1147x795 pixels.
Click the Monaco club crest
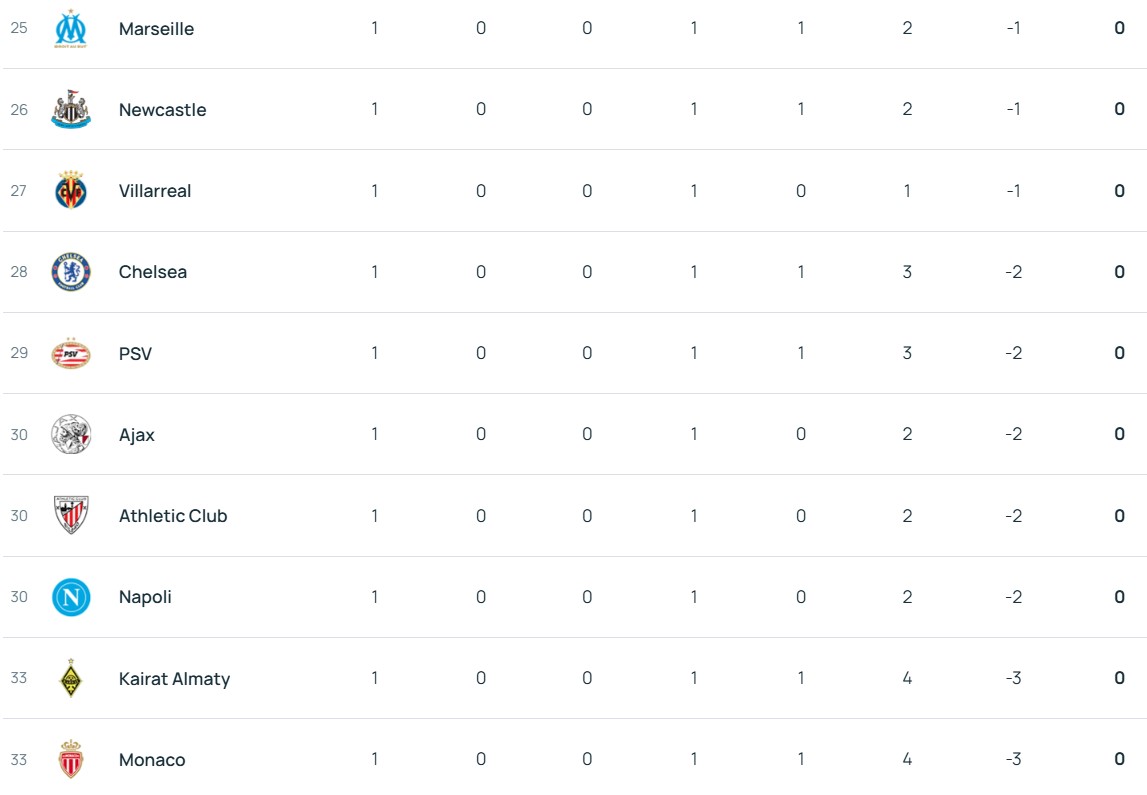71,760
